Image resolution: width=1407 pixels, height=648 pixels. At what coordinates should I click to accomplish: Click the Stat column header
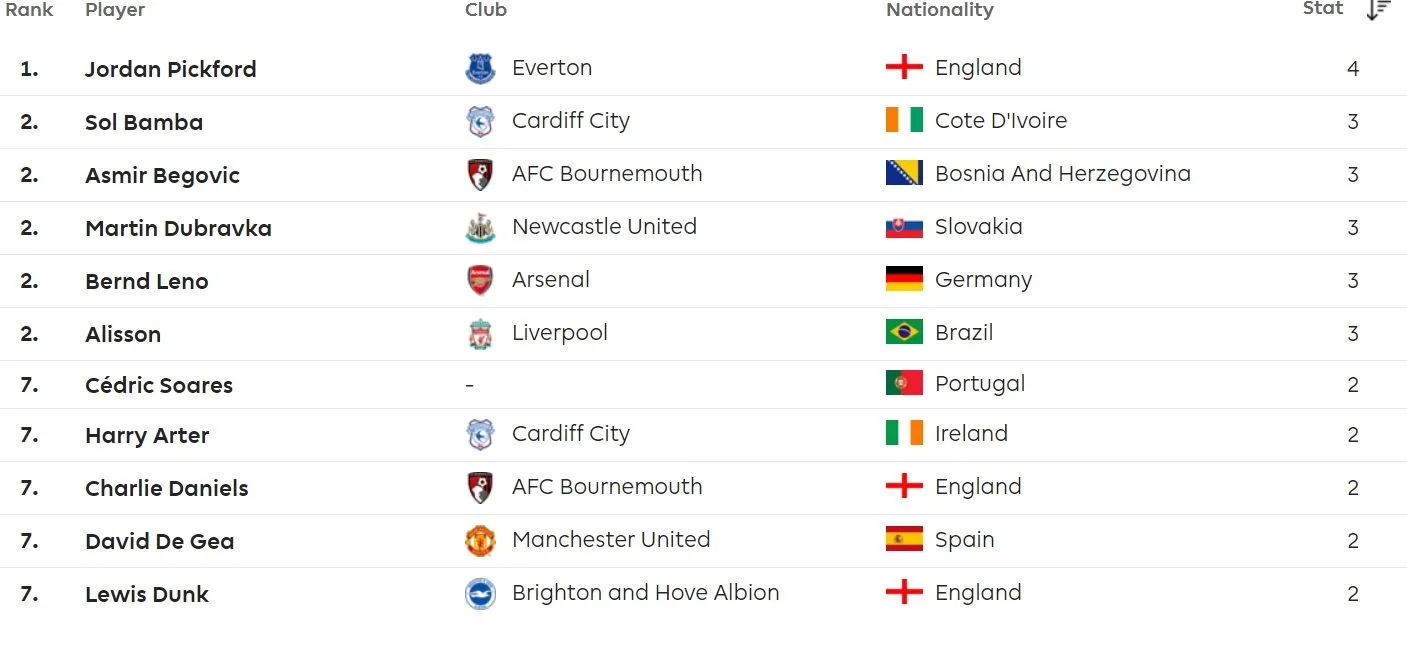point(1322,9)
